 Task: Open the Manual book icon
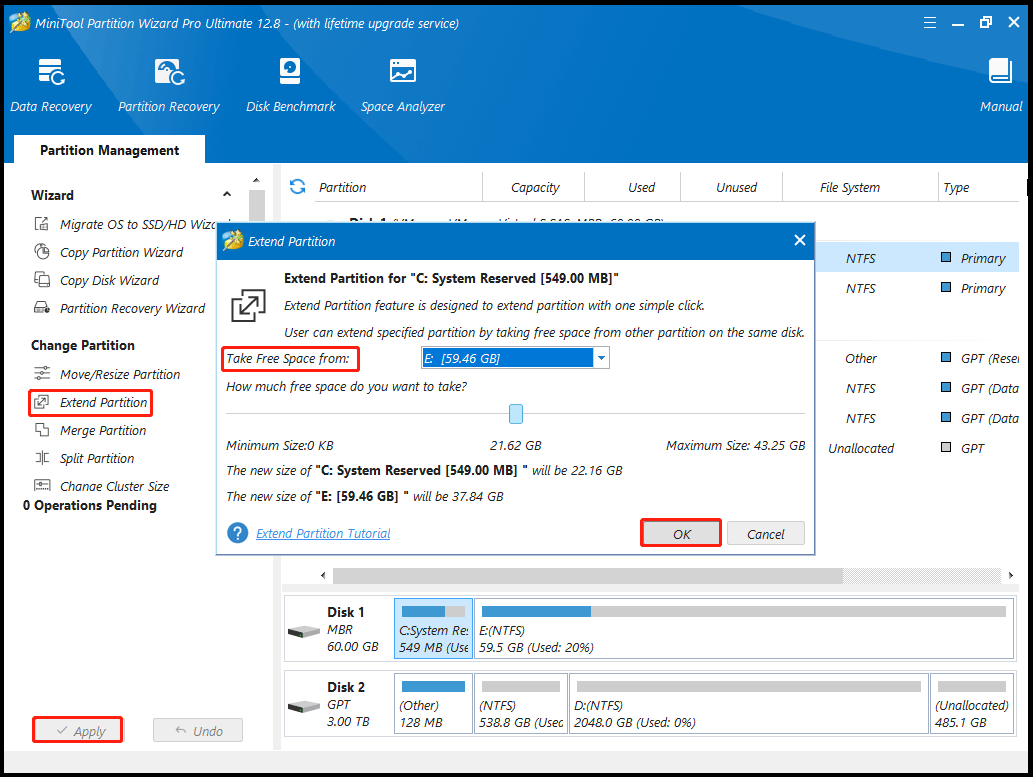pos(1000,86)
